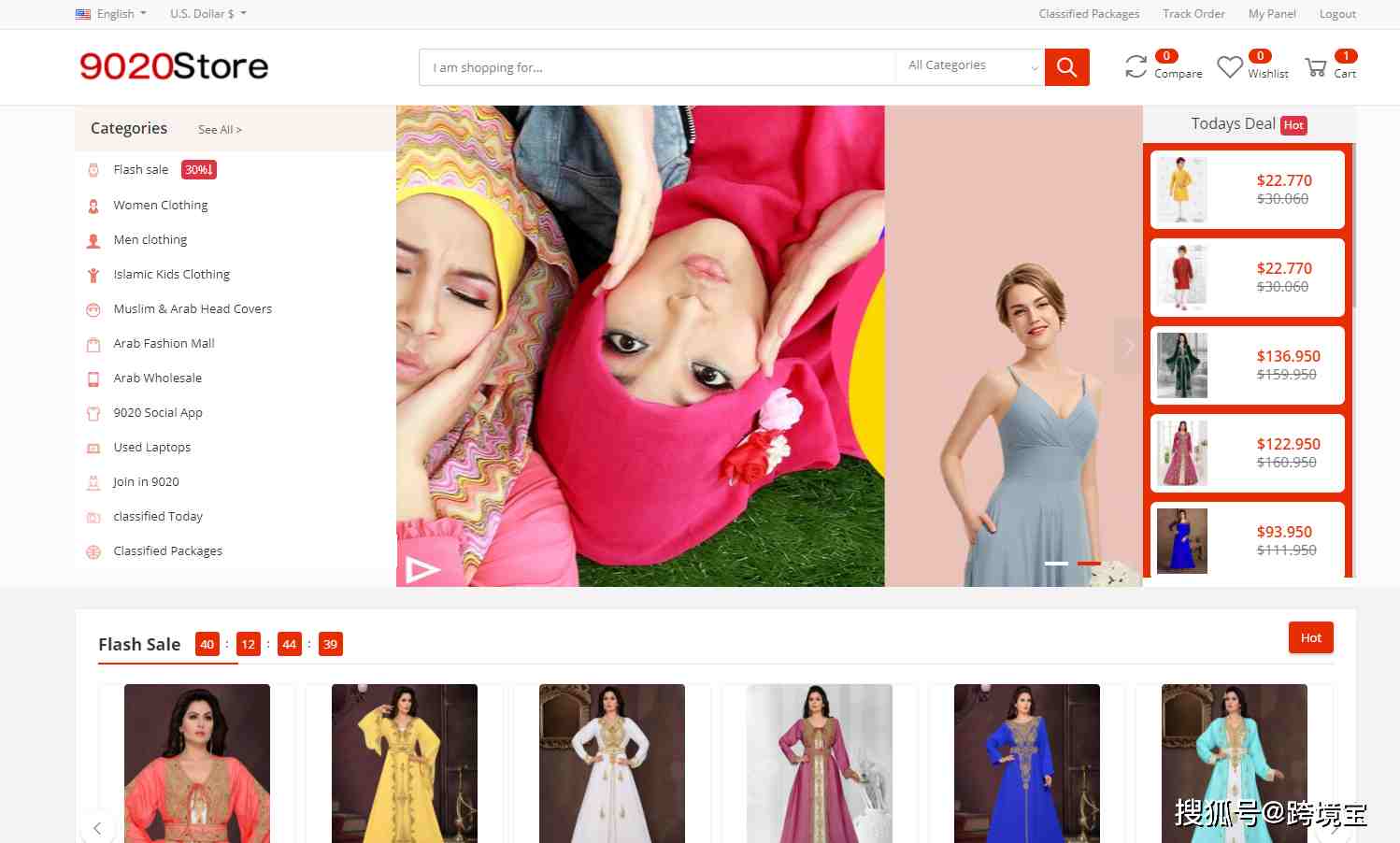Open the Compare arrows icon
Screen dimensions: 1400x843
click(1136, 66)
